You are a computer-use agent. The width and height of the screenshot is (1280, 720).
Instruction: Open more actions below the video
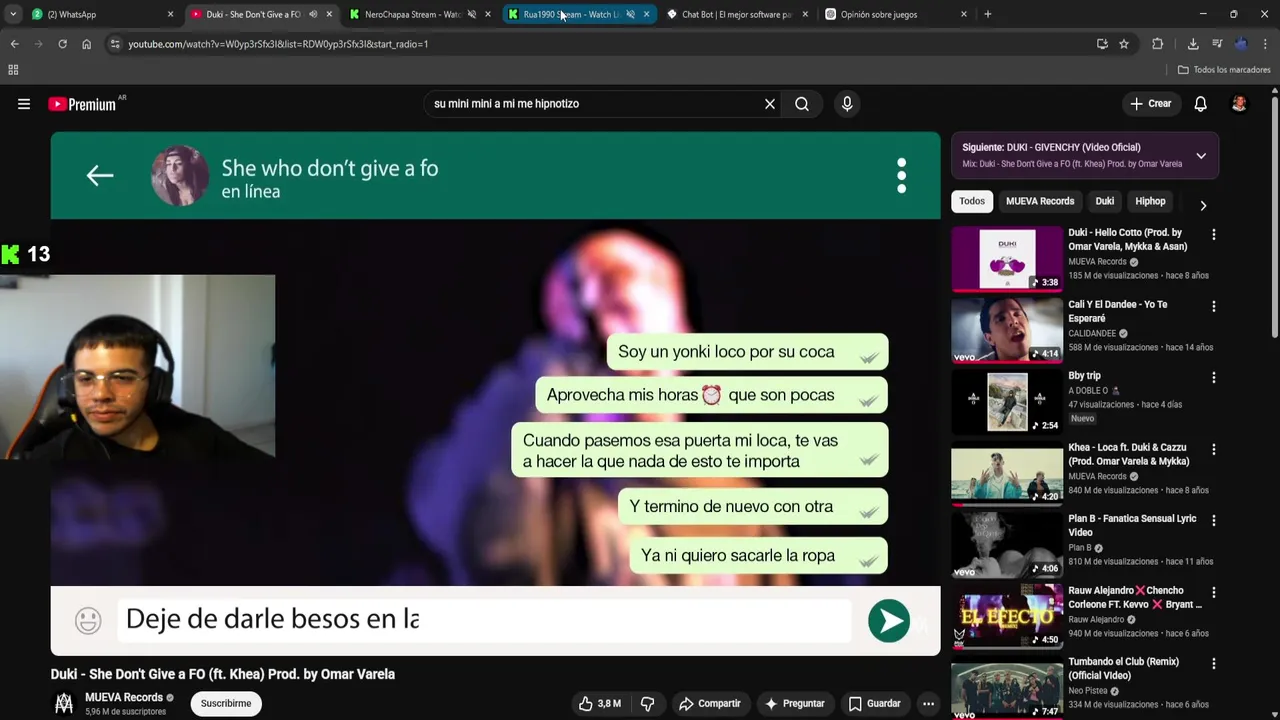pyautogui.click(x=928, y=704)
